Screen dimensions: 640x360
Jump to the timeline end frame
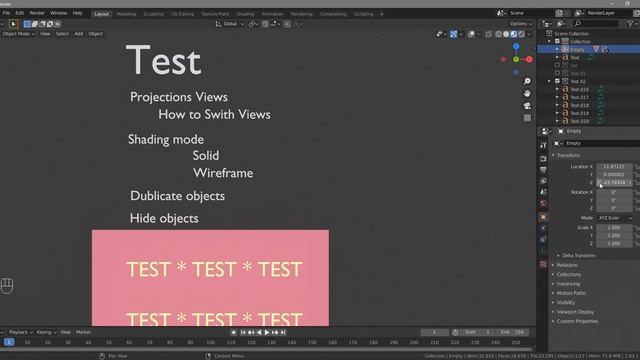283,333
